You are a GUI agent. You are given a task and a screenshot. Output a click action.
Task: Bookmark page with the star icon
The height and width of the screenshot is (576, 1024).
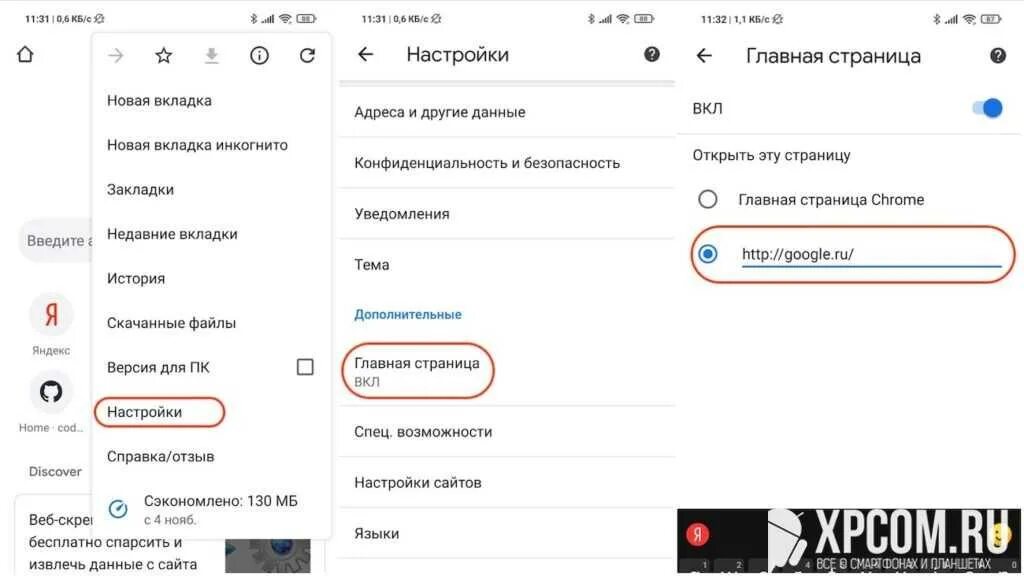click(163, 56)
